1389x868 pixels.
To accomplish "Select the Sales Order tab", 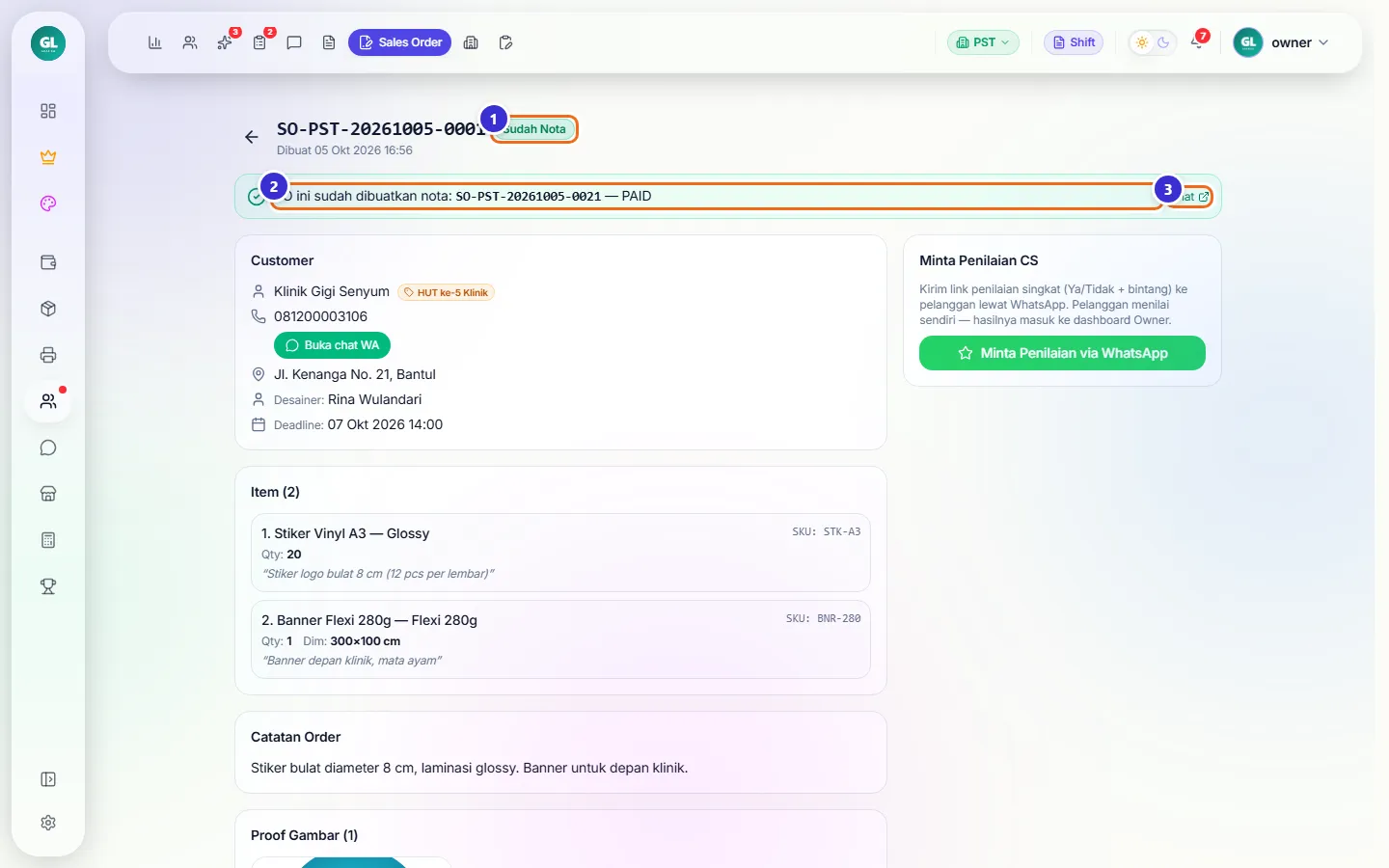I will click(399, 42).
